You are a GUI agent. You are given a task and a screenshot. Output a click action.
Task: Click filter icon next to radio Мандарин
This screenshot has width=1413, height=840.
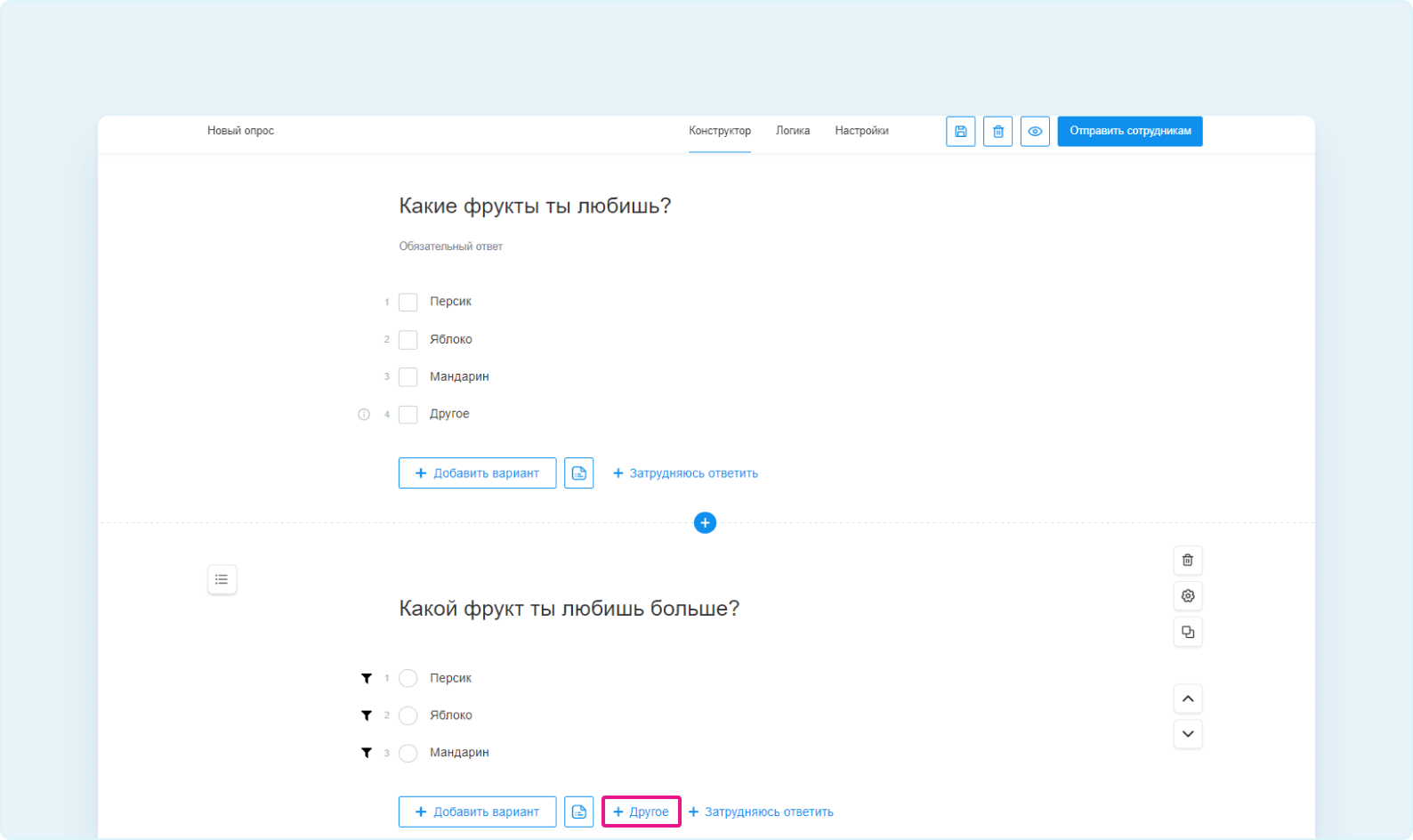click(x=367, y=753)
